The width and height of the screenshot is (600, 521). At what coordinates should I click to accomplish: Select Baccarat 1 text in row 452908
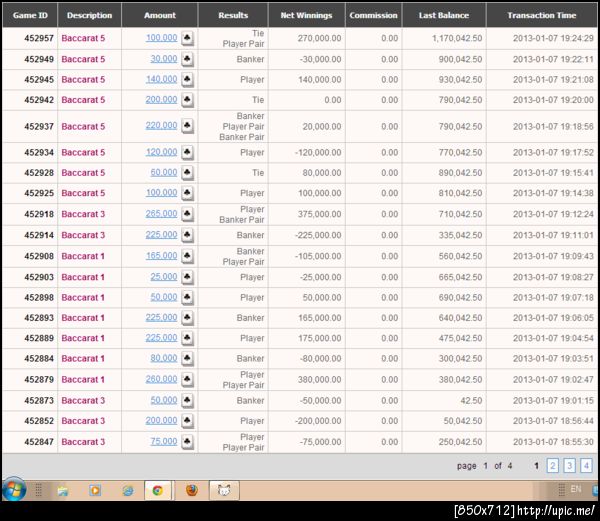83,256
